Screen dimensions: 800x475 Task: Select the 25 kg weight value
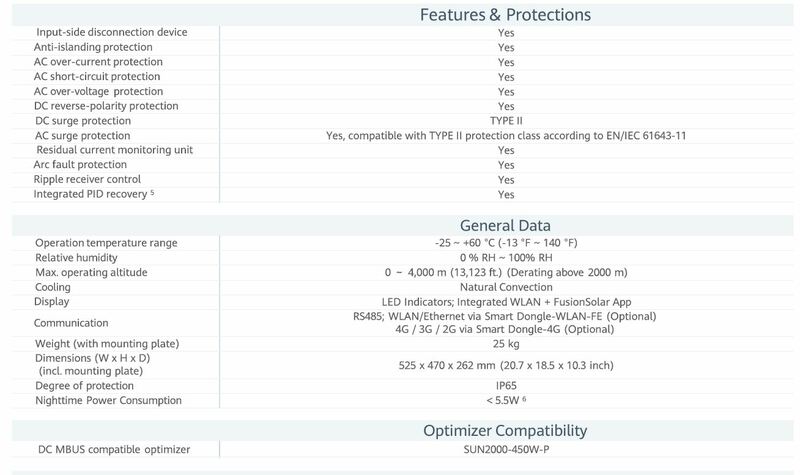505,344
